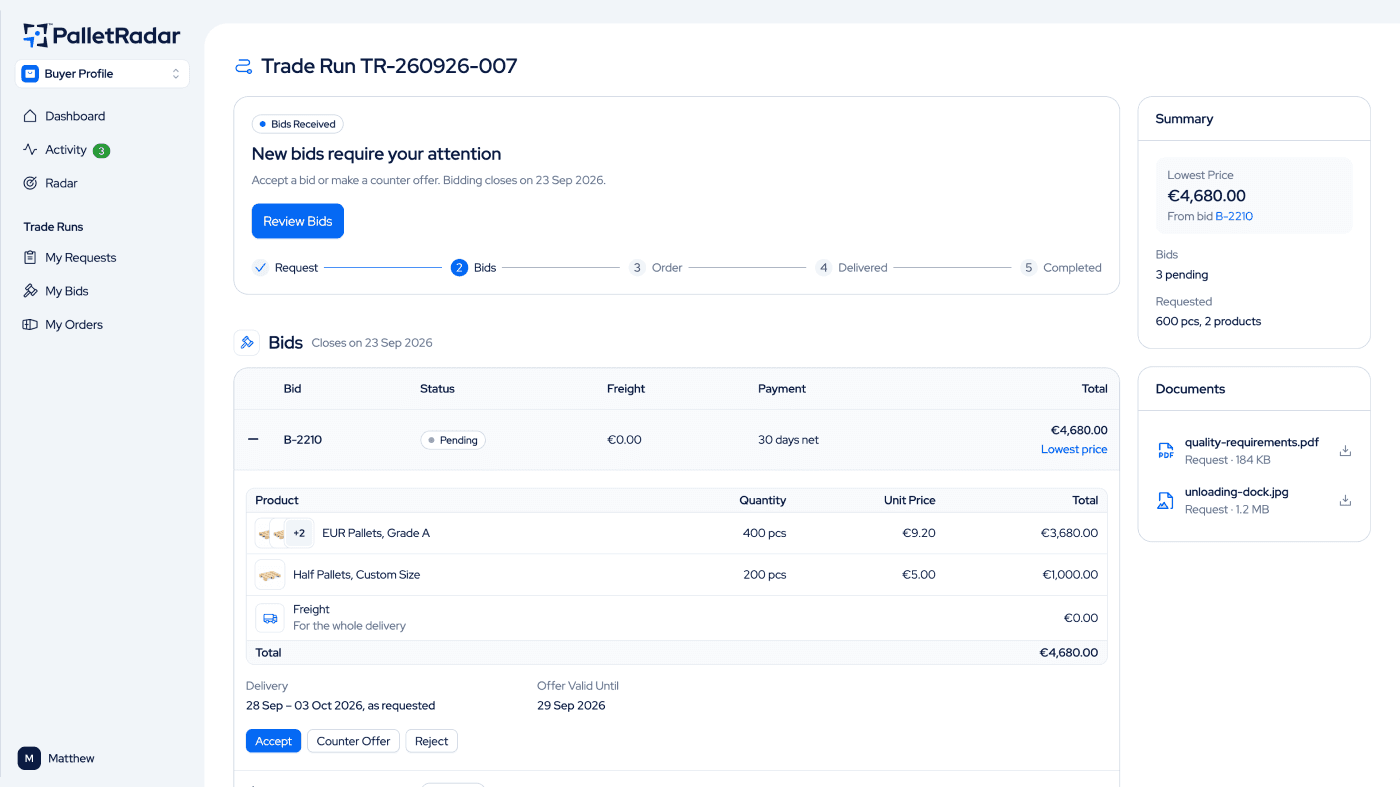The height and width of the screenshot is (787, 1400).
Task: Click the My Bids gavel icon
Action: click(x=30, y=291)
